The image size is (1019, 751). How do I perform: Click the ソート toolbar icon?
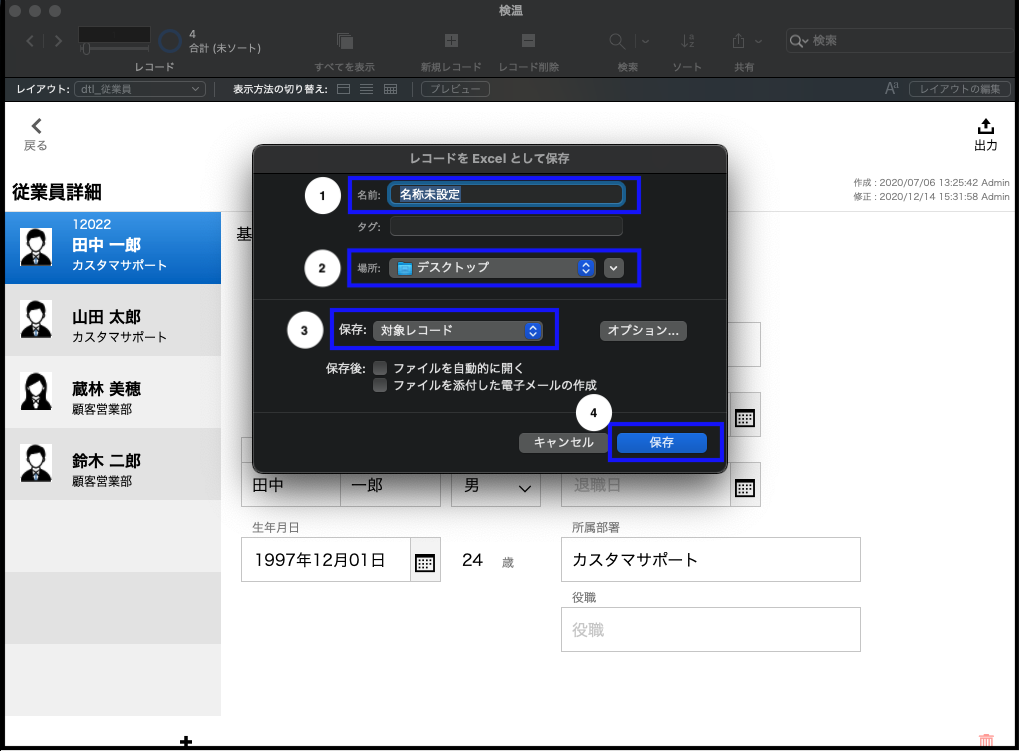point(687,41)
